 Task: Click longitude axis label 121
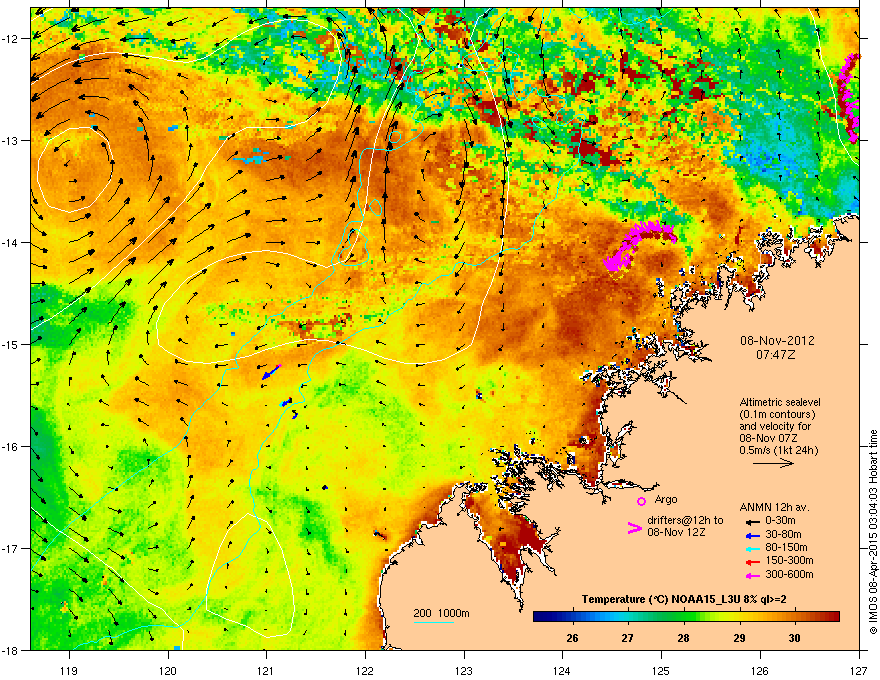click(266, 670)
